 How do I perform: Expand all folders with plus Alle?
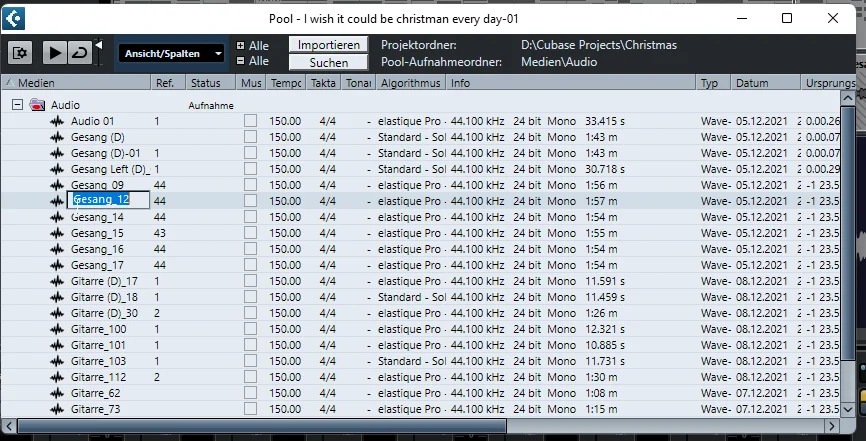click(252, 46)
